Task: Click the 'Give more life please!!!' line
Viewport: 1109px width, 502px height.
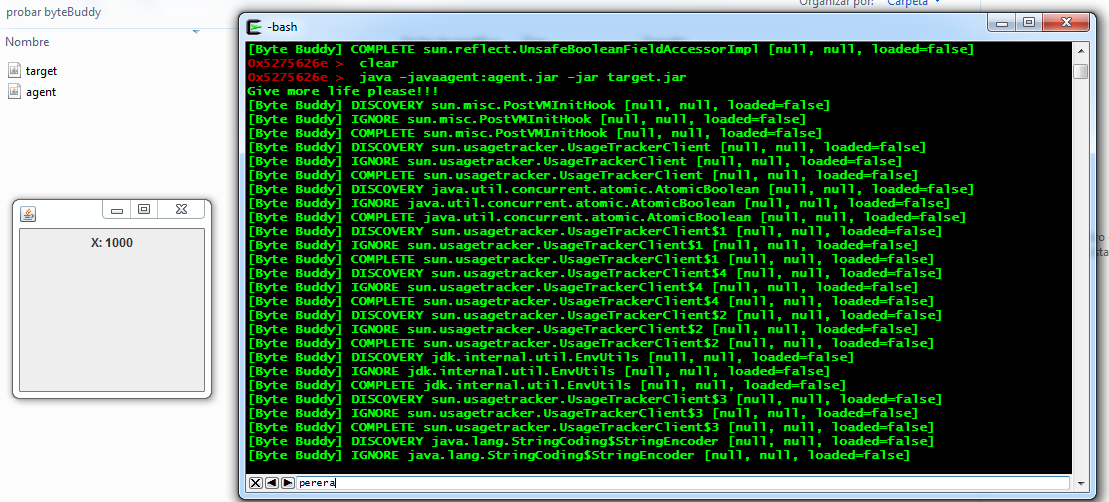Action: point(343,91)
